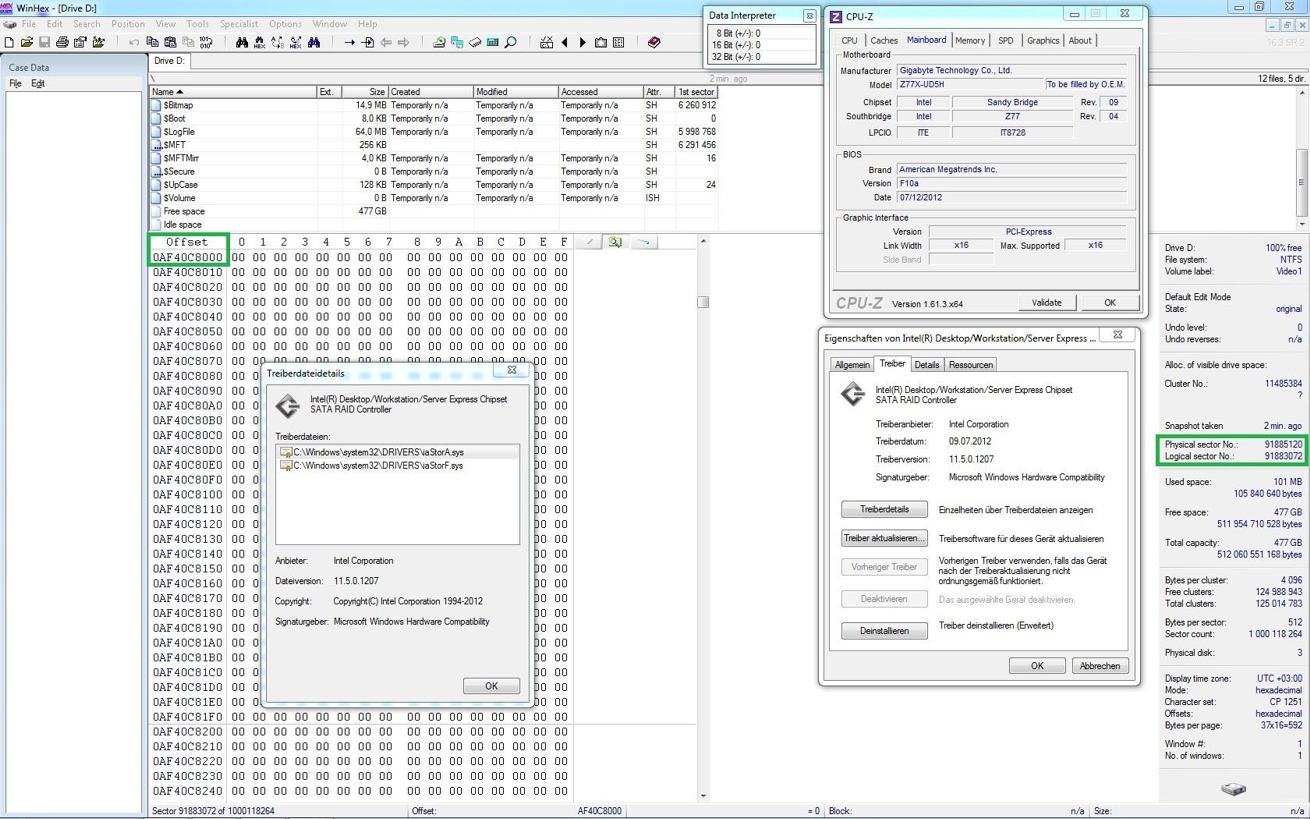Image resolution: width=1310 pixels, height=819 pixels.
Task: Switch to CPU tab in CPU-Z
Action: [x=849, y=41]
